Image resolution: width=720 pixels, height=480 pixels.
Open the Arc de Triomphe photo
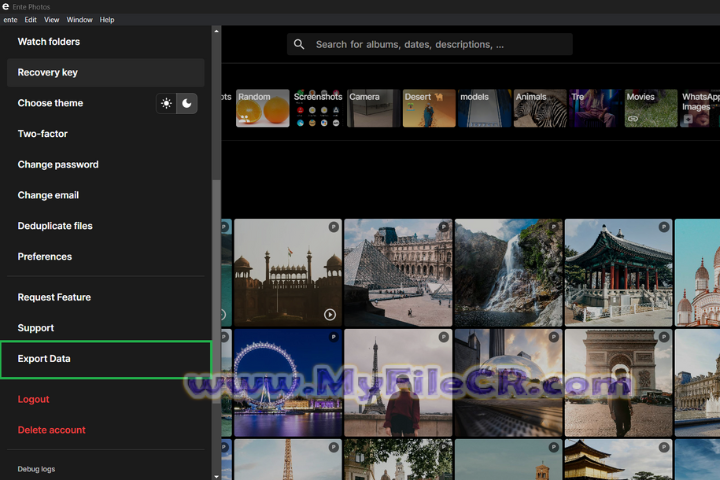[x=619, y=383]
